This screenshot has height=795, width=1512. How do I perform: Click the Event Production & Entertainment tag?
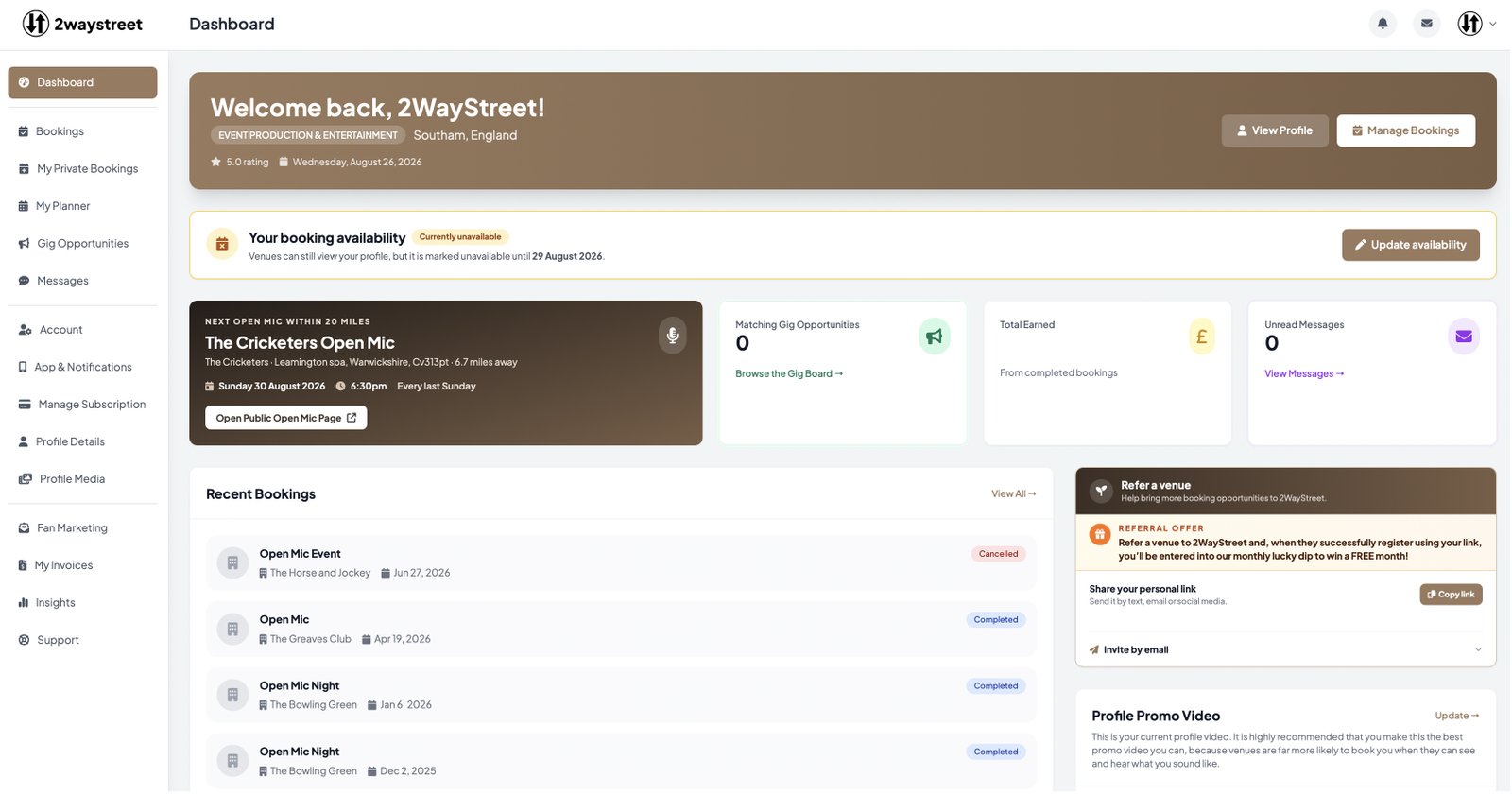click(308, 135)
